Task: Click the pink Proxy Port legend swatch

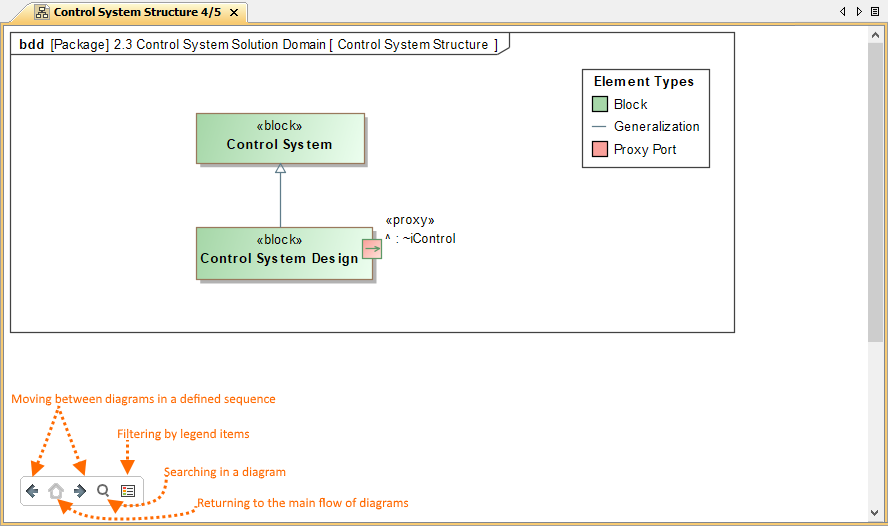Action: pyautogui.click(x=600, y=149)
